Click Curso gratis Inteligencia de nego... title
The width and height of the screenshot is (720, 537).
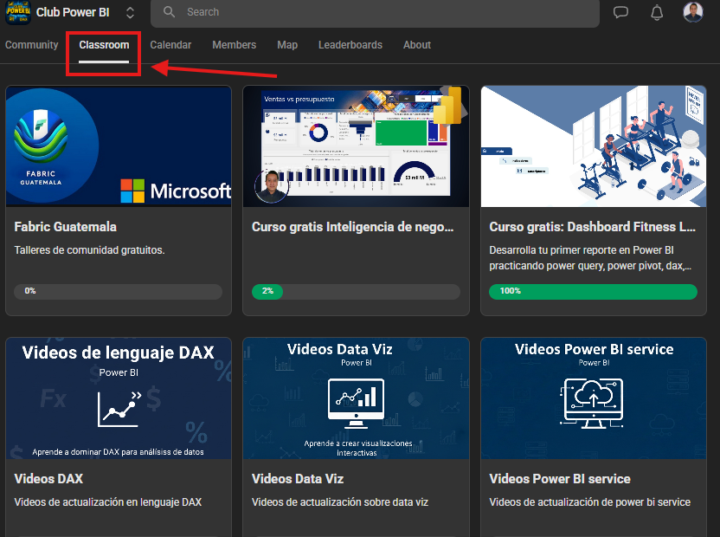click(352, 227)
